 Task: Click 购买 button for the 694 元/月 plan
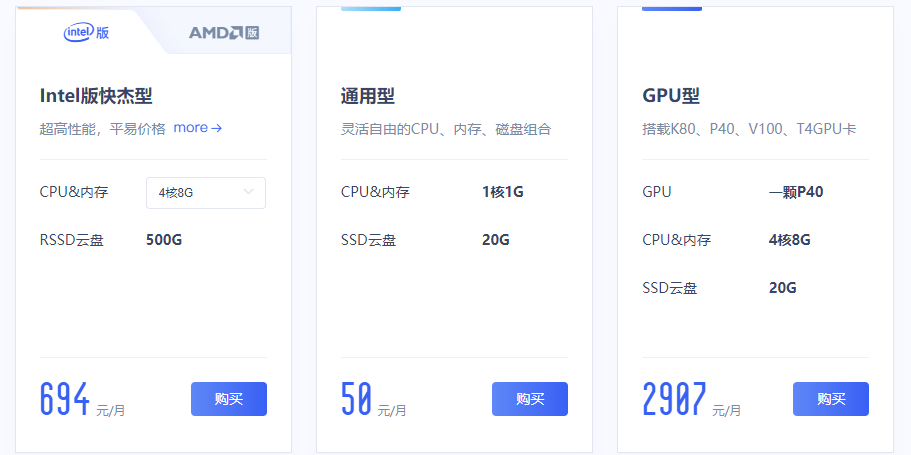pos(229,399)
